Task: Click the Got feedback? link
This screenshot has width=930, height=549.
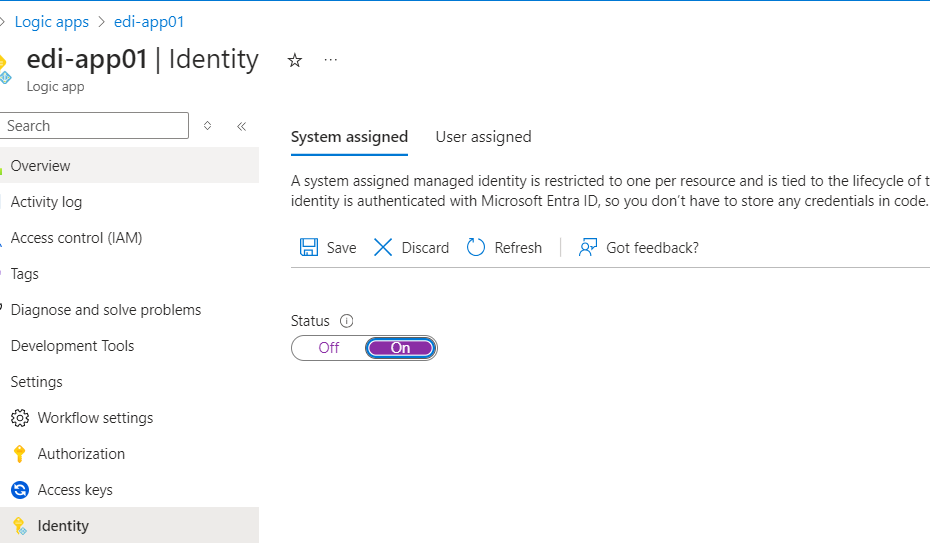Action: click(x=652, y=248)
